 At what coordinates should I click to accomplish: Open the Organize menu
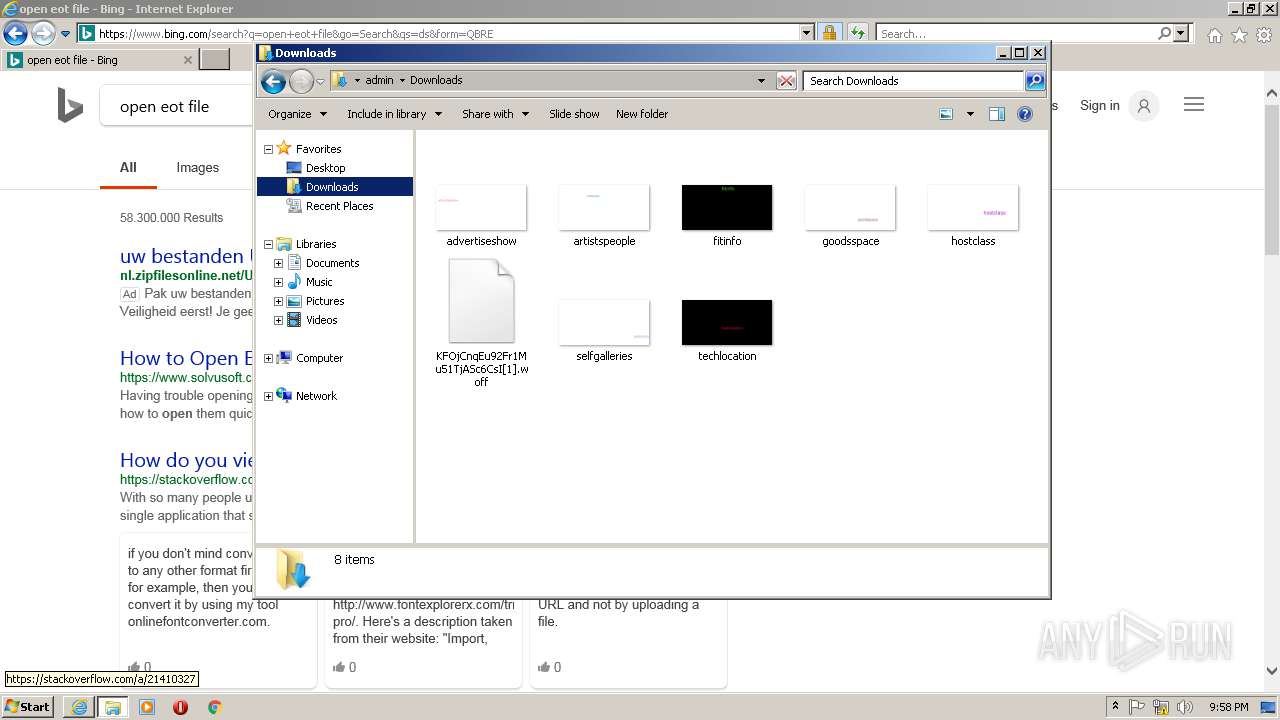297,114
